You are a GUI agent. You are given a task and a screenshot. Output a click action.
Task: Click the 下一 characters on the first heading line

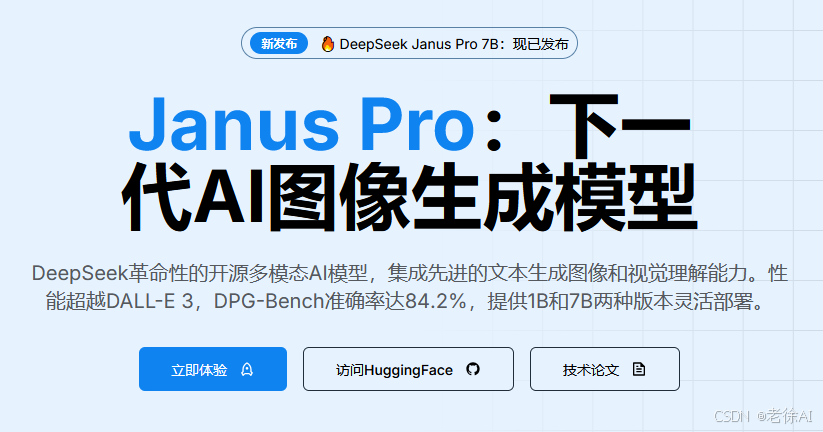(x=619, y=125)
